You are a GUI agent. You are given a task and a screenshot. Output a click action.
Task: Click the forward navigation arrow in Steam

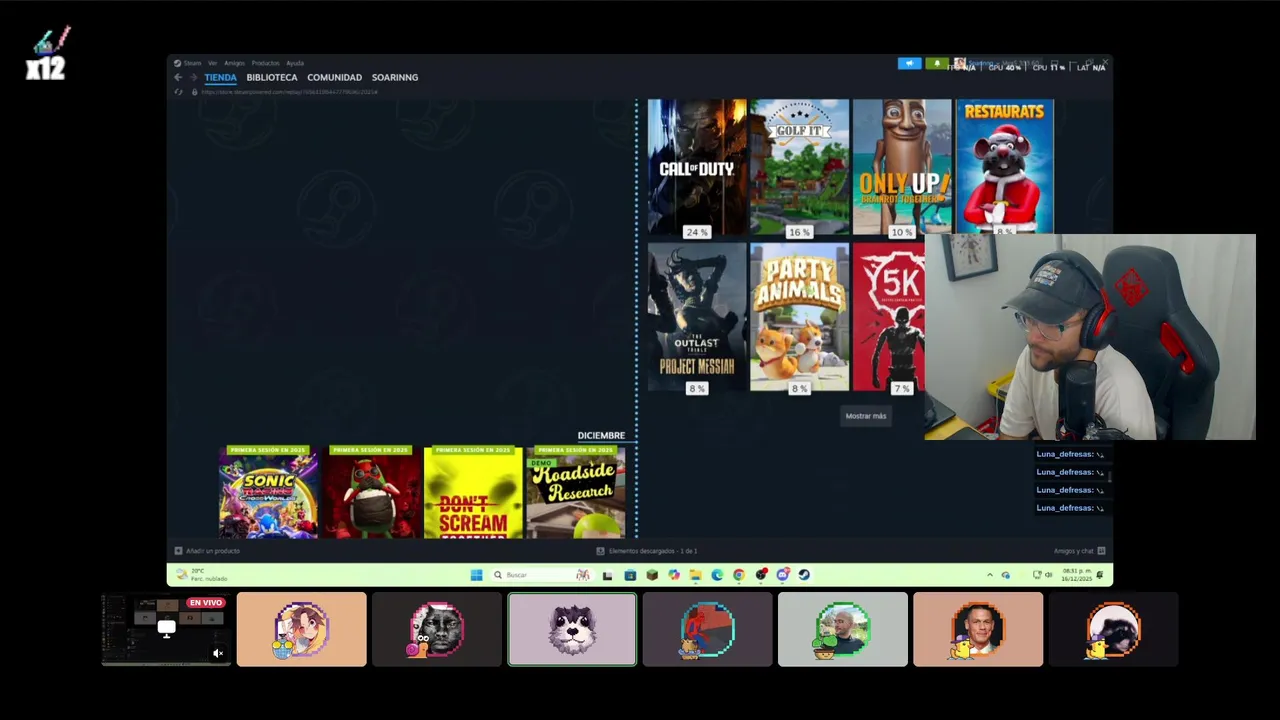[x=193, y=77]
